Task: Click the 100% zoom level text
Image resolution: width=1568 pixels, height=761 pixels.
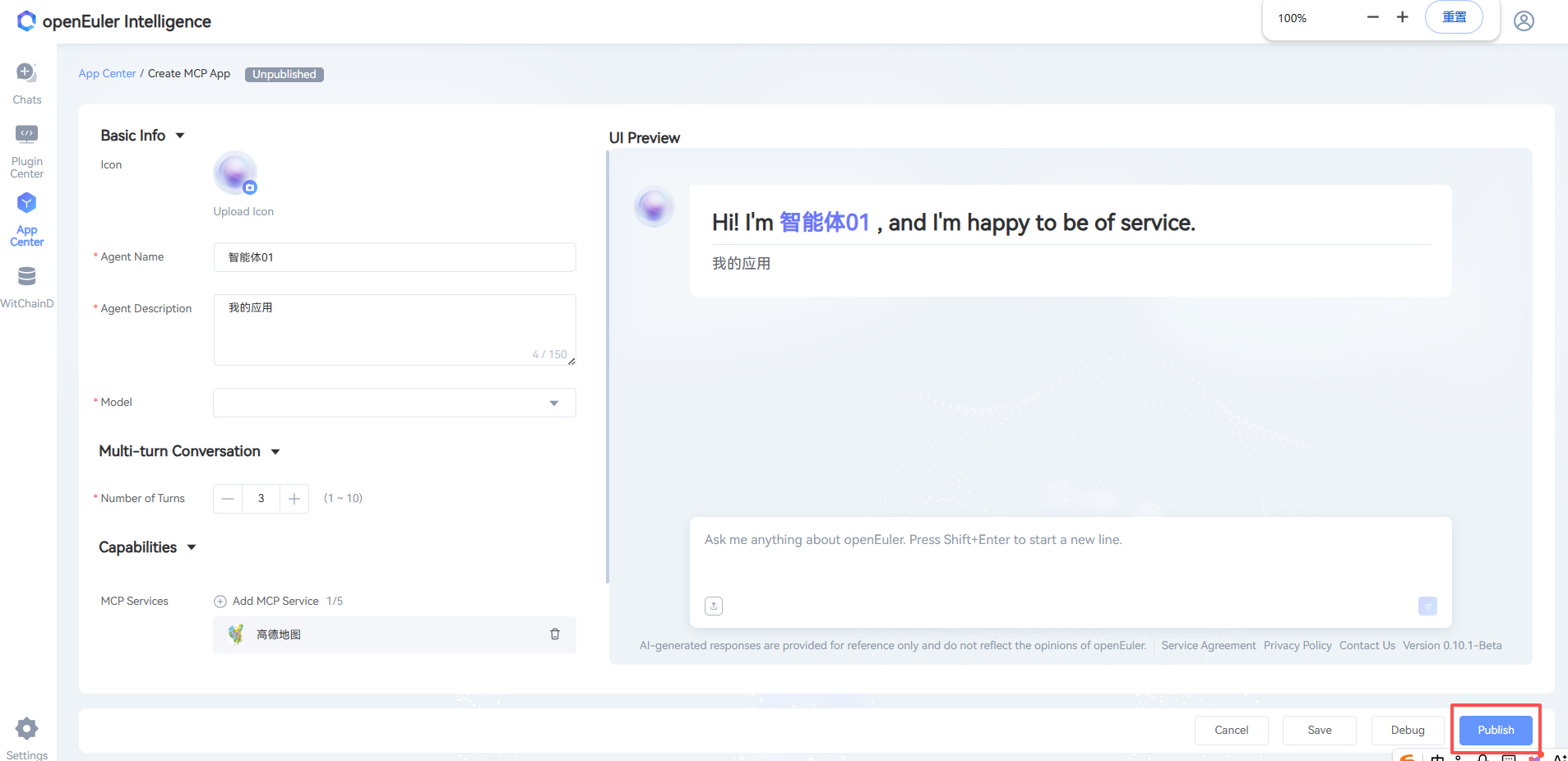Action: pos(1292,18)
